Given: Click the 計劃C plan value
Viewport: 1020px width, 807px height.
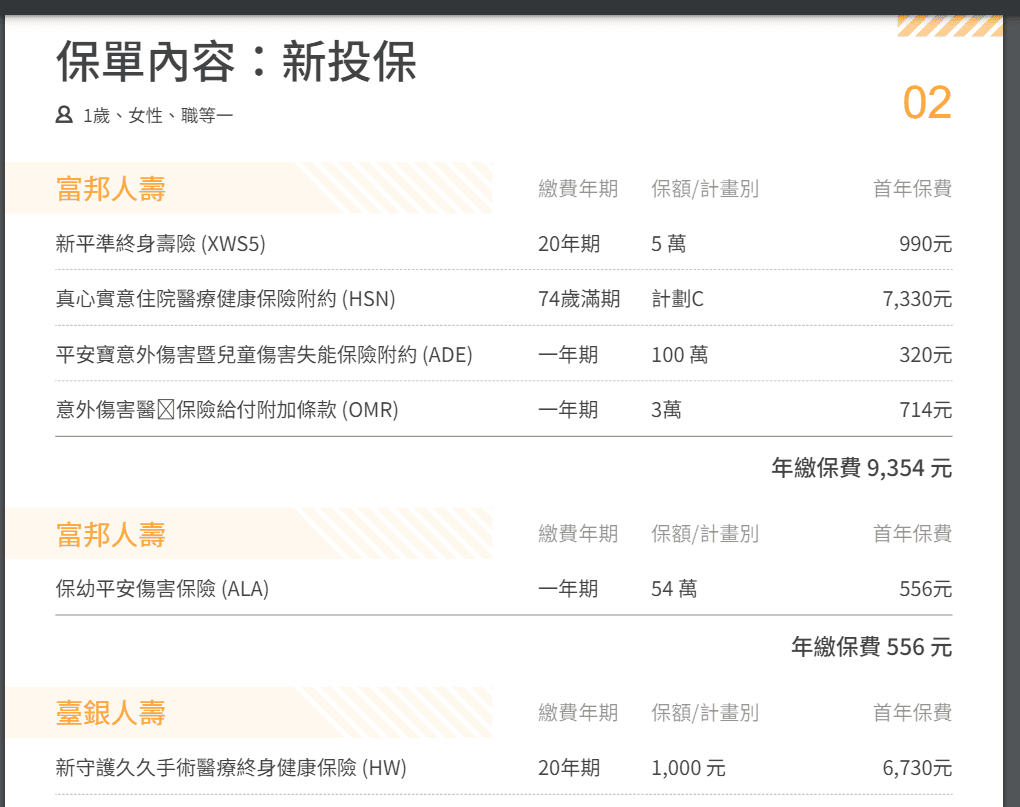Looking at the screenshot, I should coord(677,299).
